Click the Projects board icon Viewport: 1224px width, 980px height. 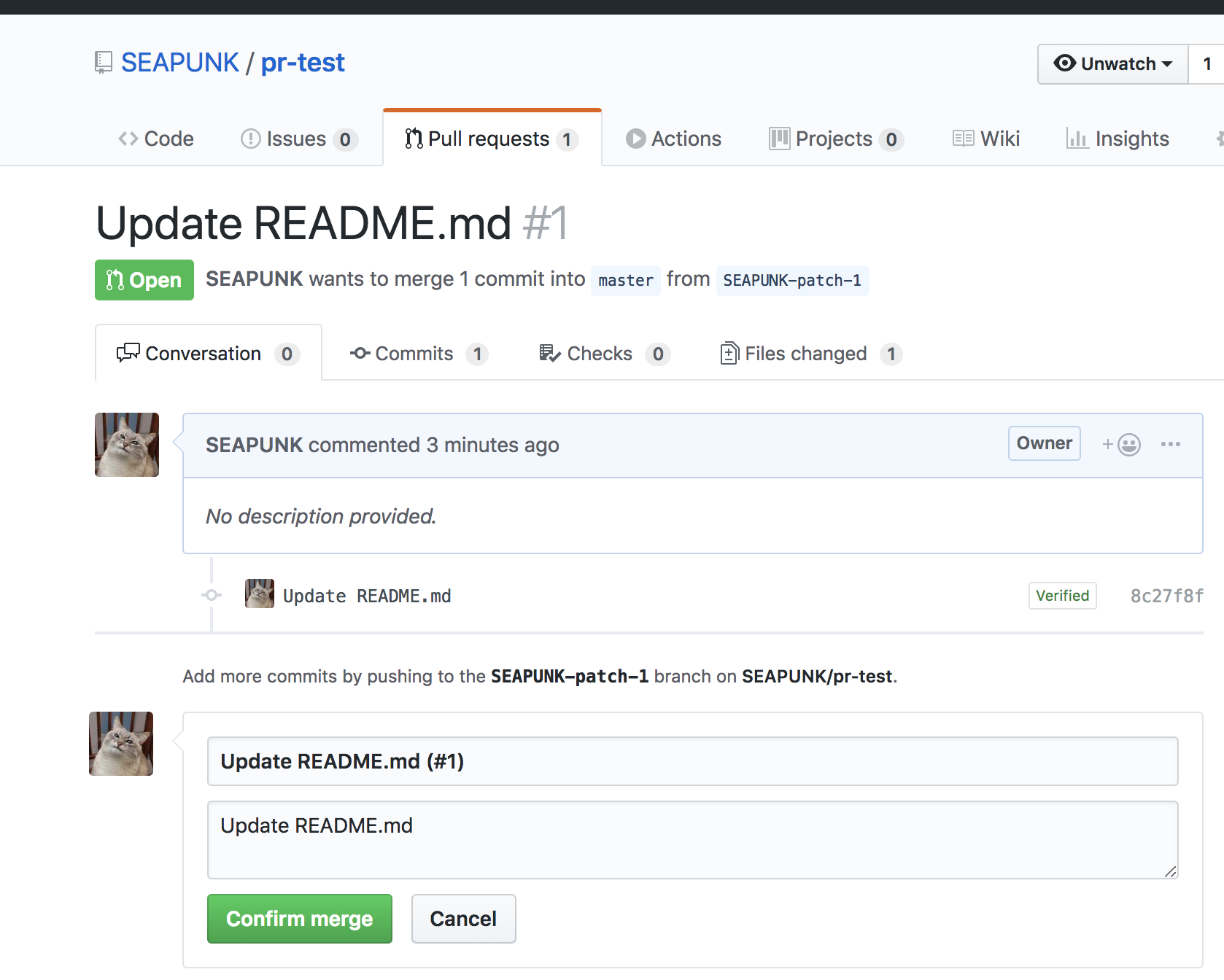(x=779, y=139)
